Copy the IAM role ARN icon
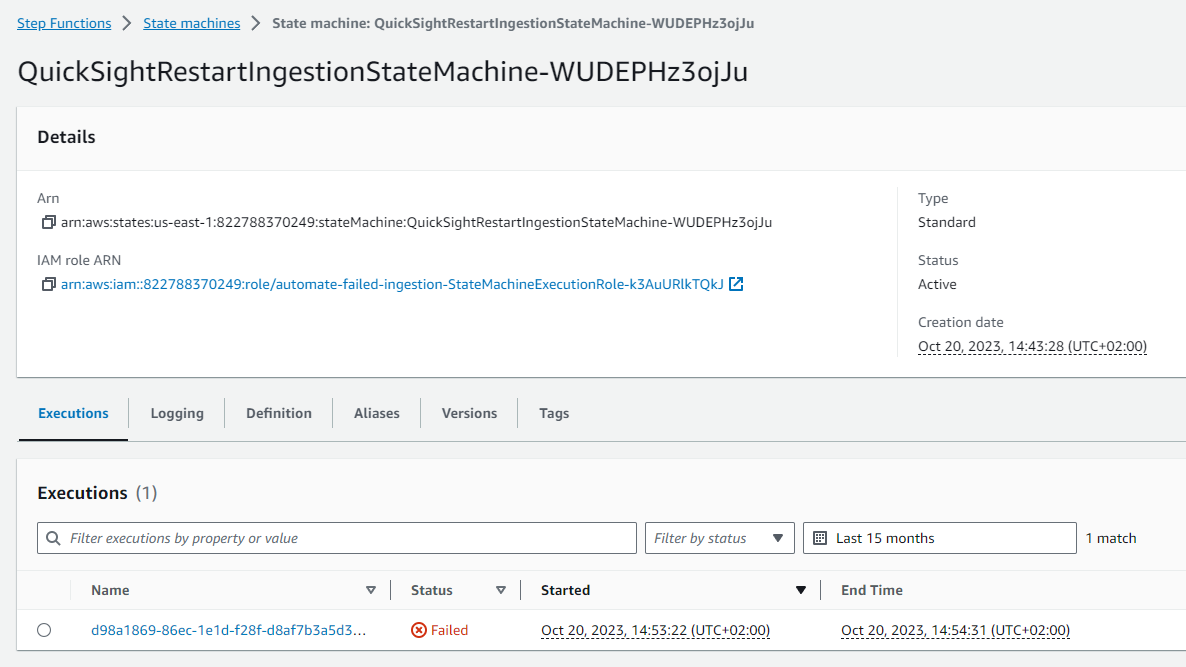This screenshot has height=667, width=1186. [x=48, y=284]
